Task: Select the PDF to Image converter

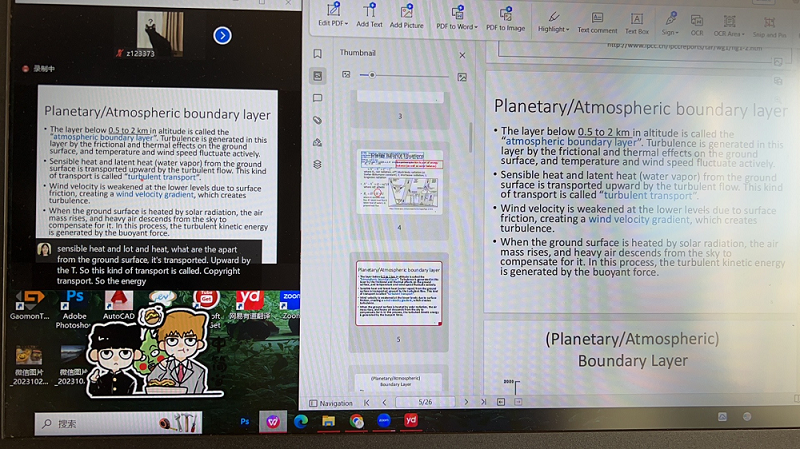Action: 505,18
